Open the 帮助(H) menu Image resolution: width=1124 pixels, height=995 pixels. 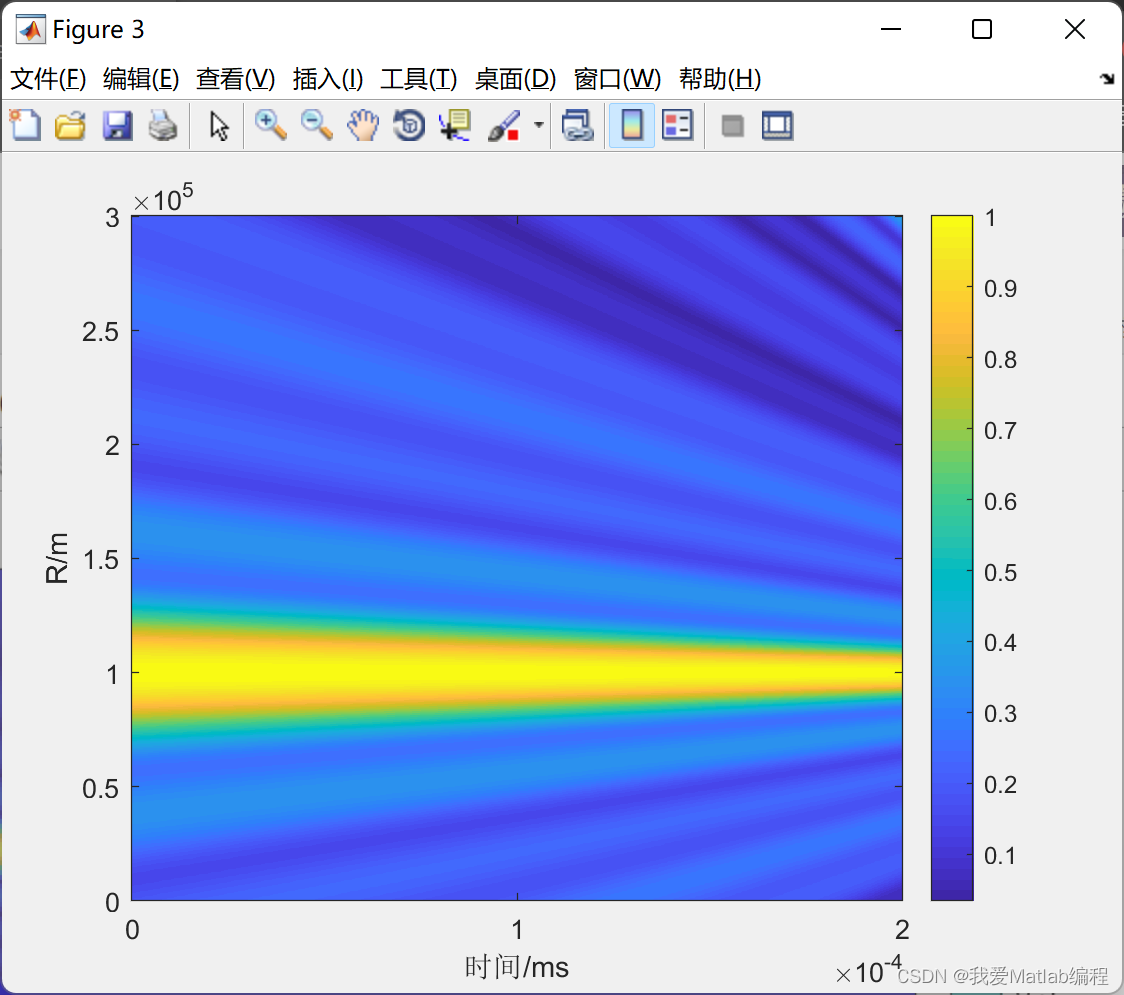point(720,79)
